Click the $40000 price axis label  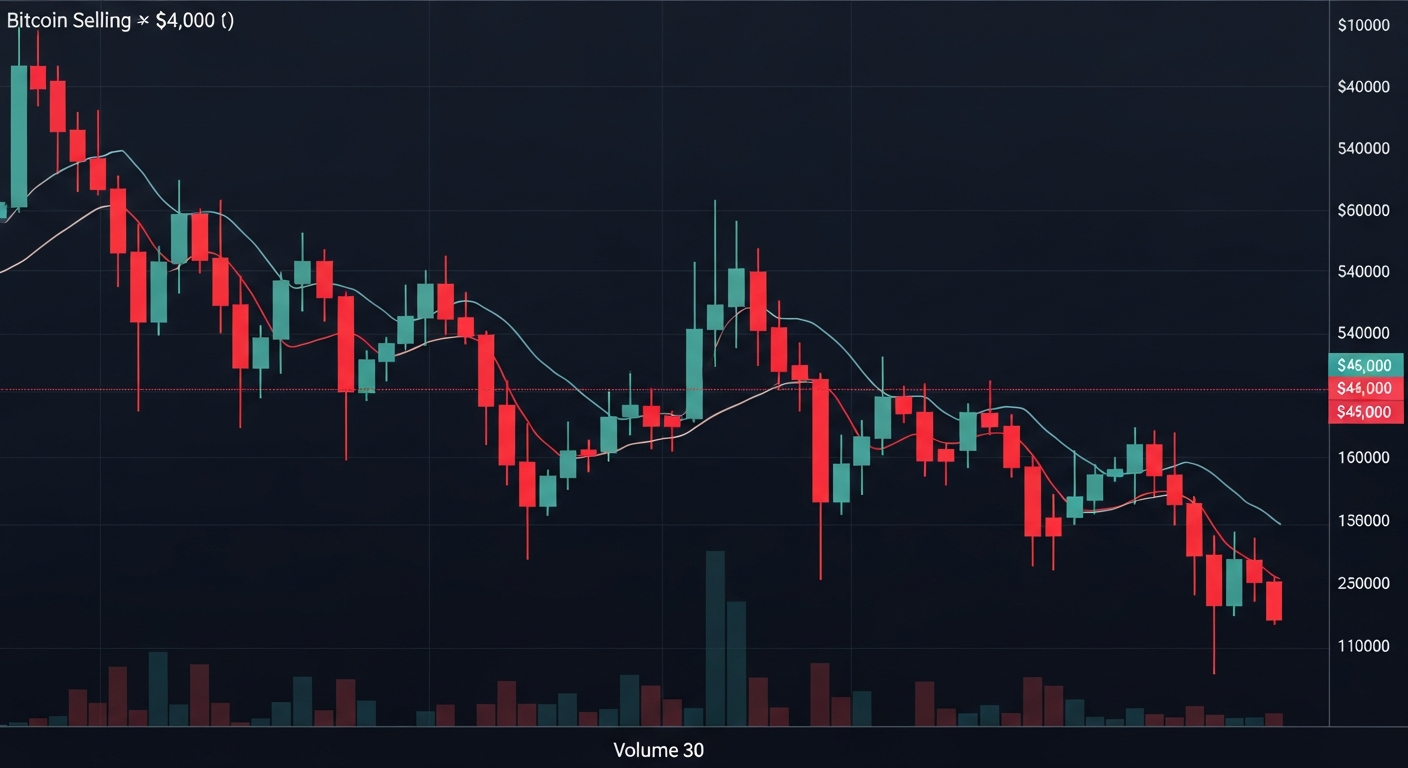pos(1363,87)
